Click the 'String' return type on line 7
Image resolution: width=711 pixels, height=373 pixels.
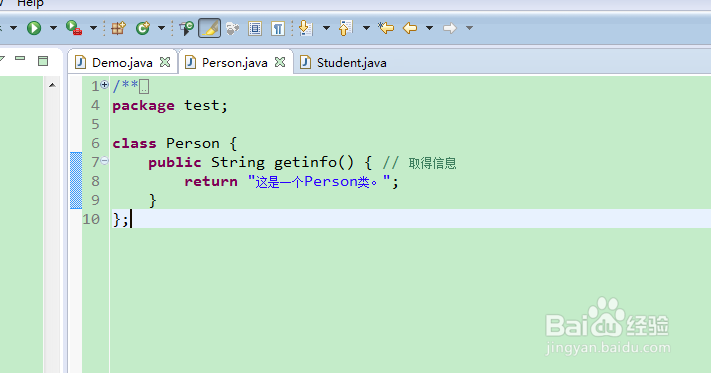(x=238, y=163)
